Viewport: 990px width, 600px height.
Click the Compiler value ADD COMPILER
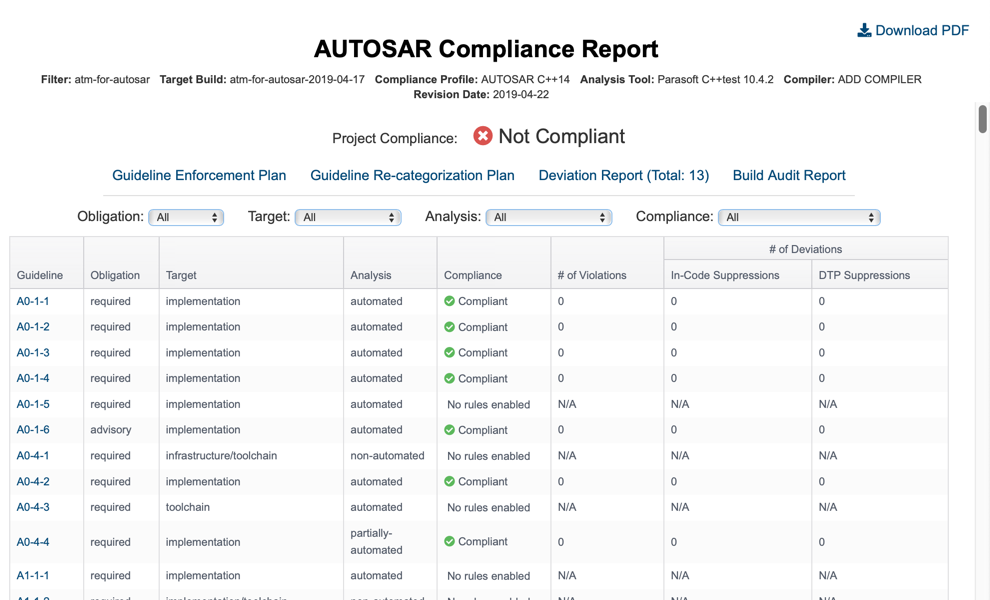pyautogui.click(x=880, y=80)
